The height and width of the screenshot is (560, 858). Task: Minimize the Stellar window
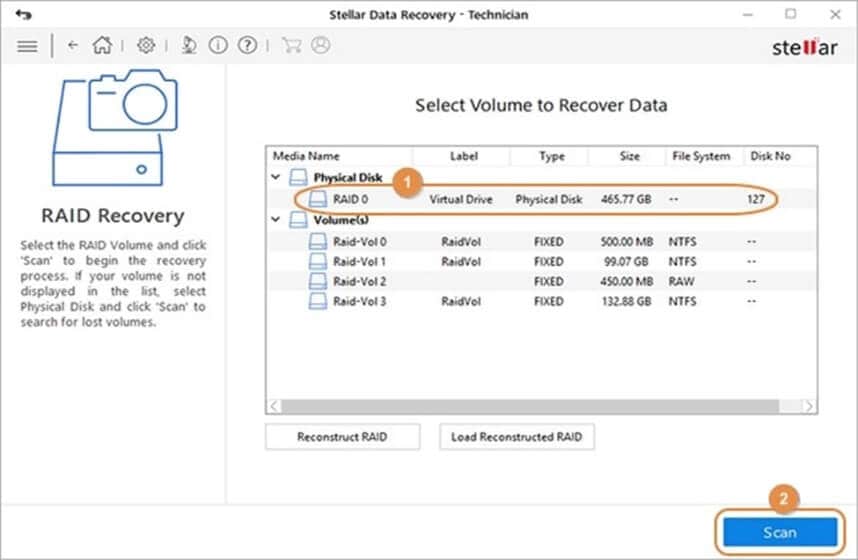pos(747,14)
